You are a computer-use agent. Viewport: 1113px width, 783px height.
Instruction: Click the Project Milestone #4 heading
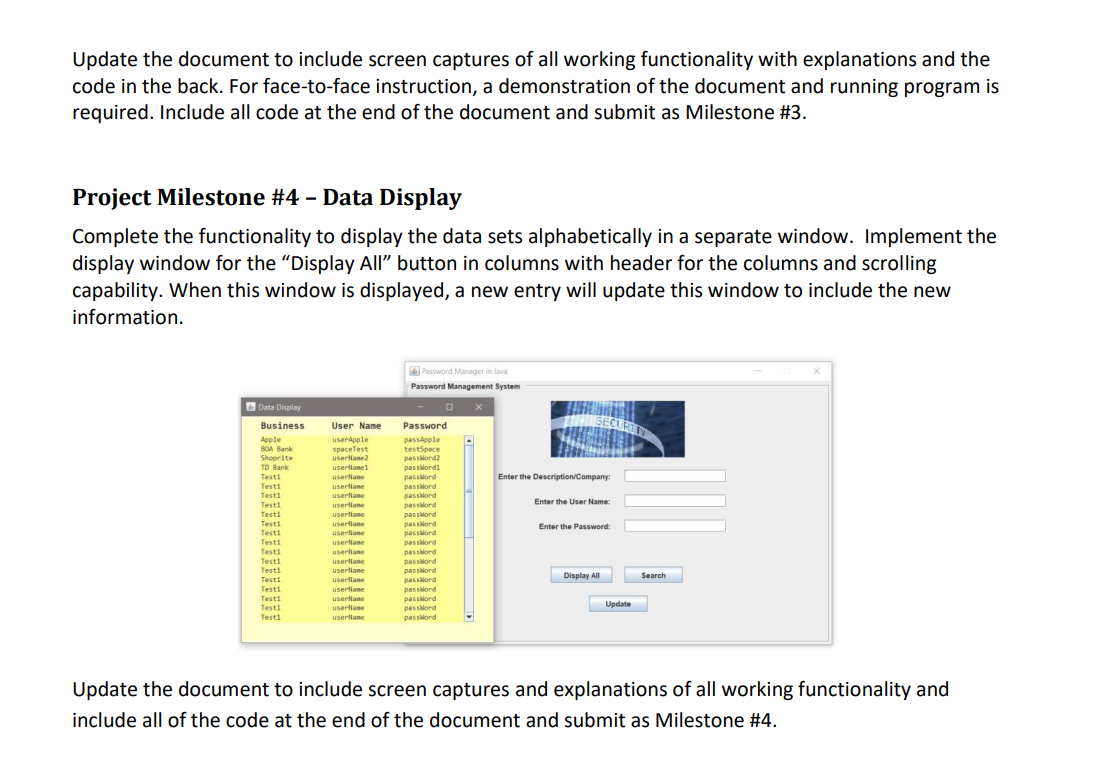[267, 197]
